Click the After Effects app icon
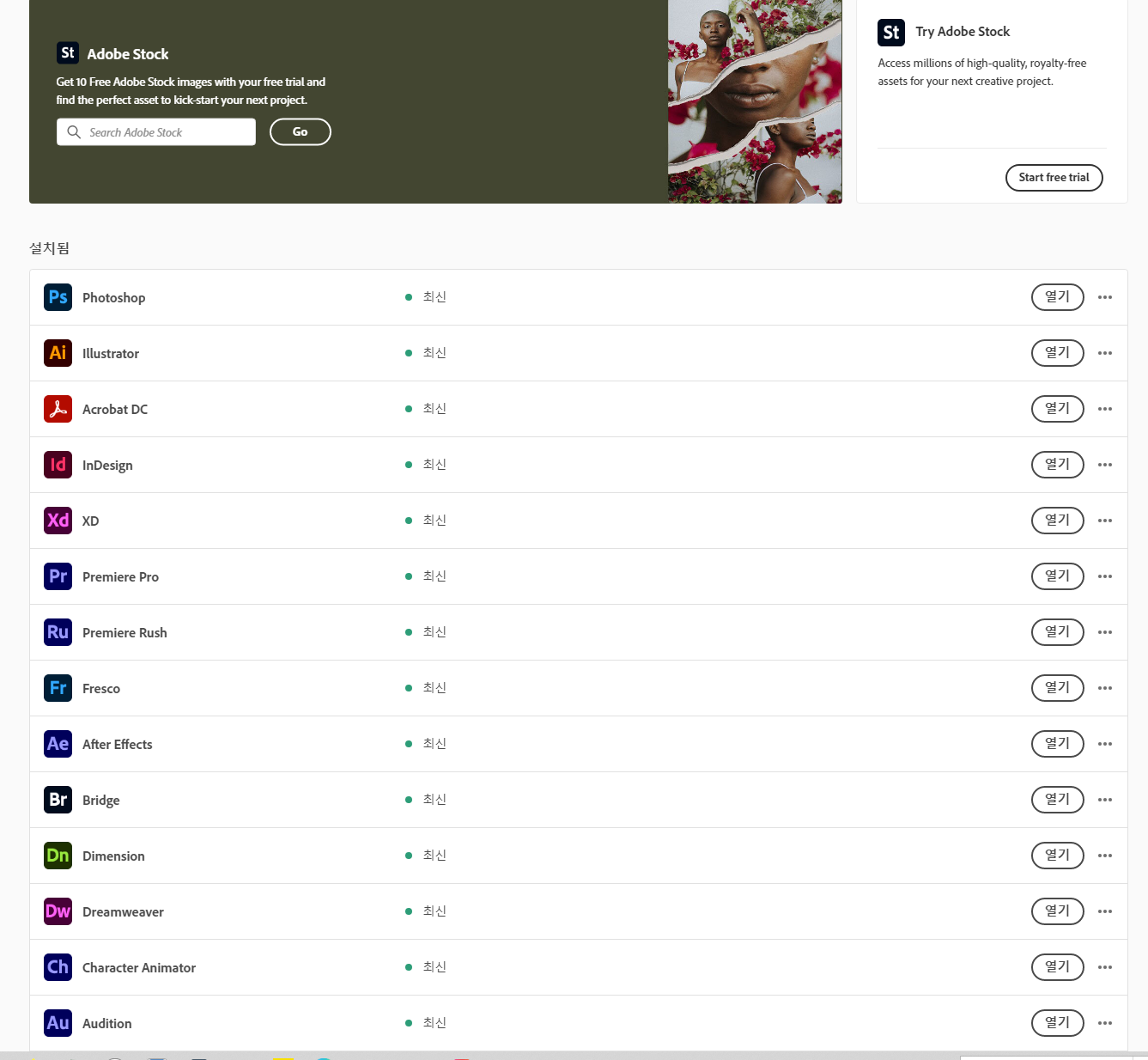 58,744
